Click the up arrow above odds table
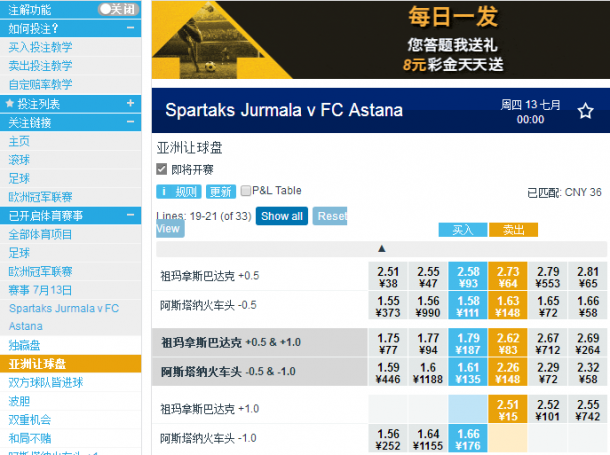This screenshot has height=455, width=610. coord(382,248)
